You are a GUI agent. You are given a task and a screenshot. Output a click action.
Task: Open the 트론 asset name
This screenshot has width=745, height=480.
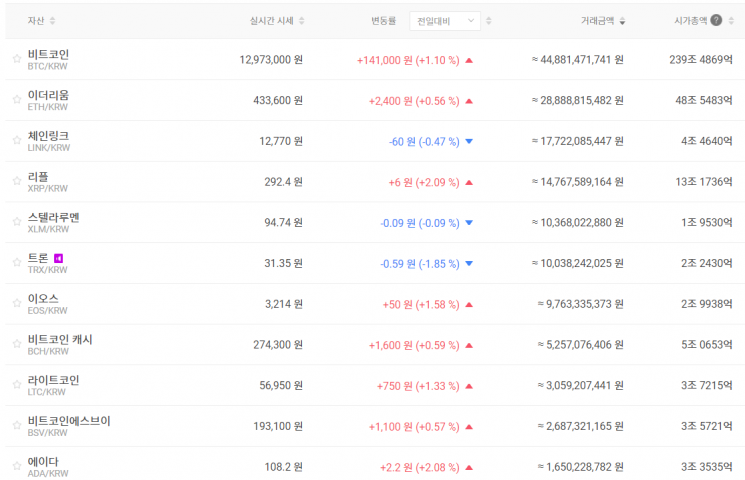pos(38,258)
